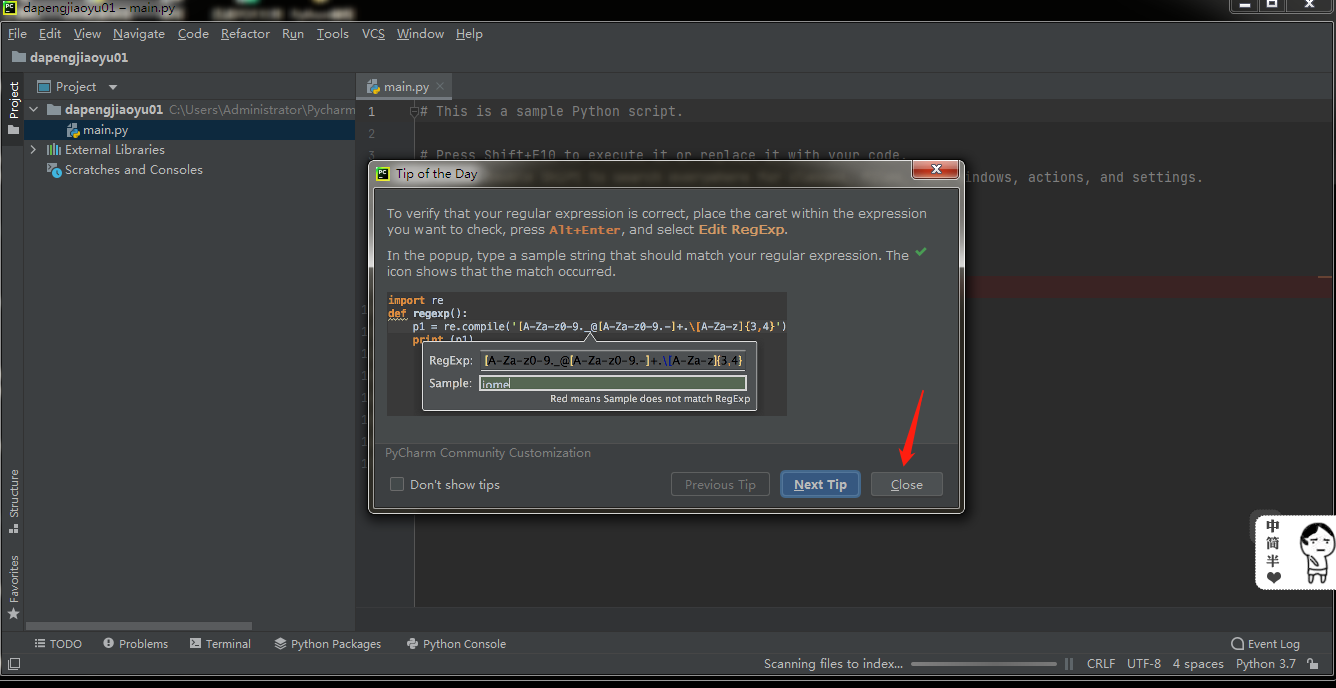
Task: Click the Close button in Tip dialog
Action: coord(907,484)
